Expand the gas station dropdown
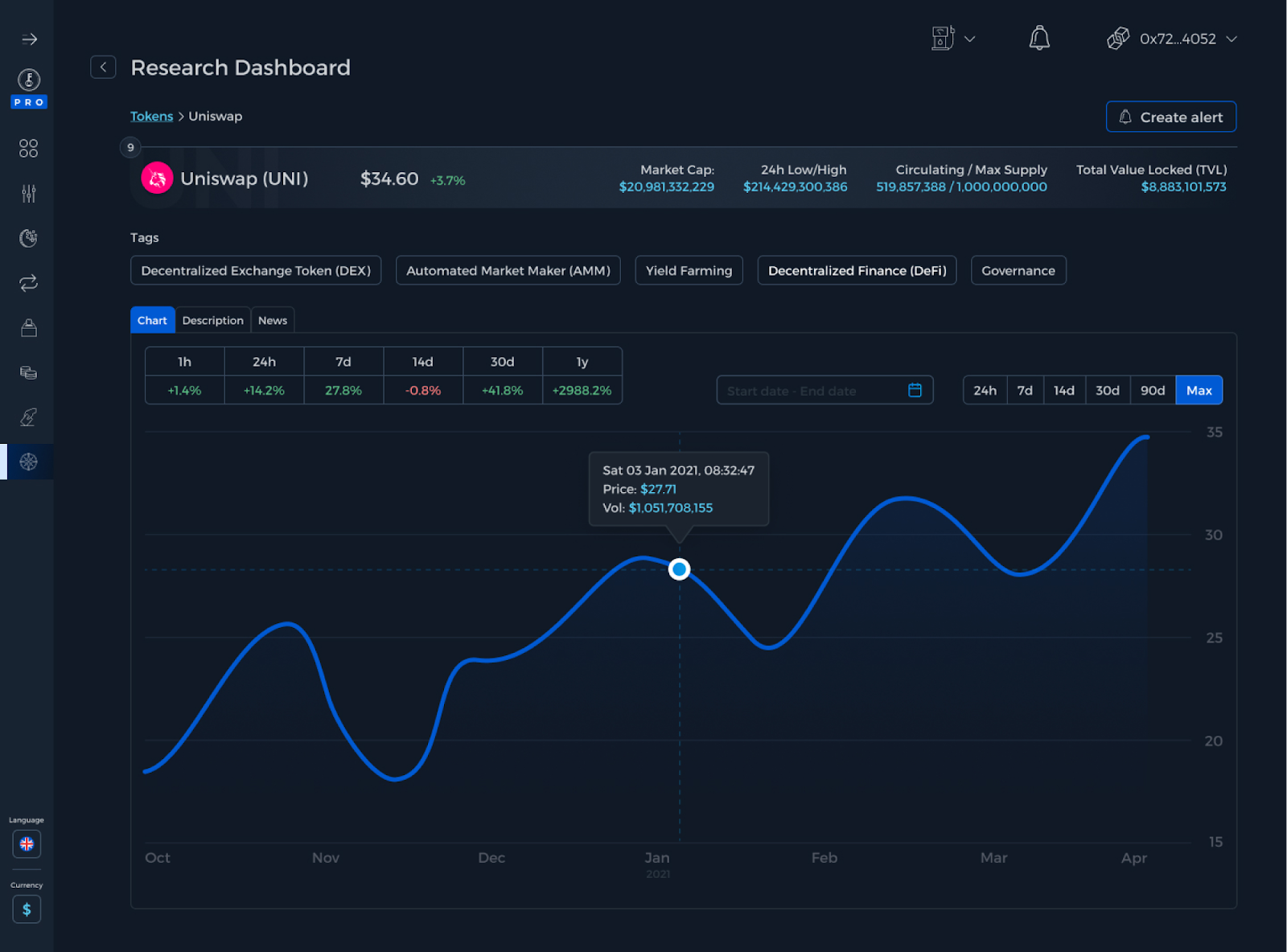The image size is (1287, 952). pyautogui.click(x=953, y=38)
